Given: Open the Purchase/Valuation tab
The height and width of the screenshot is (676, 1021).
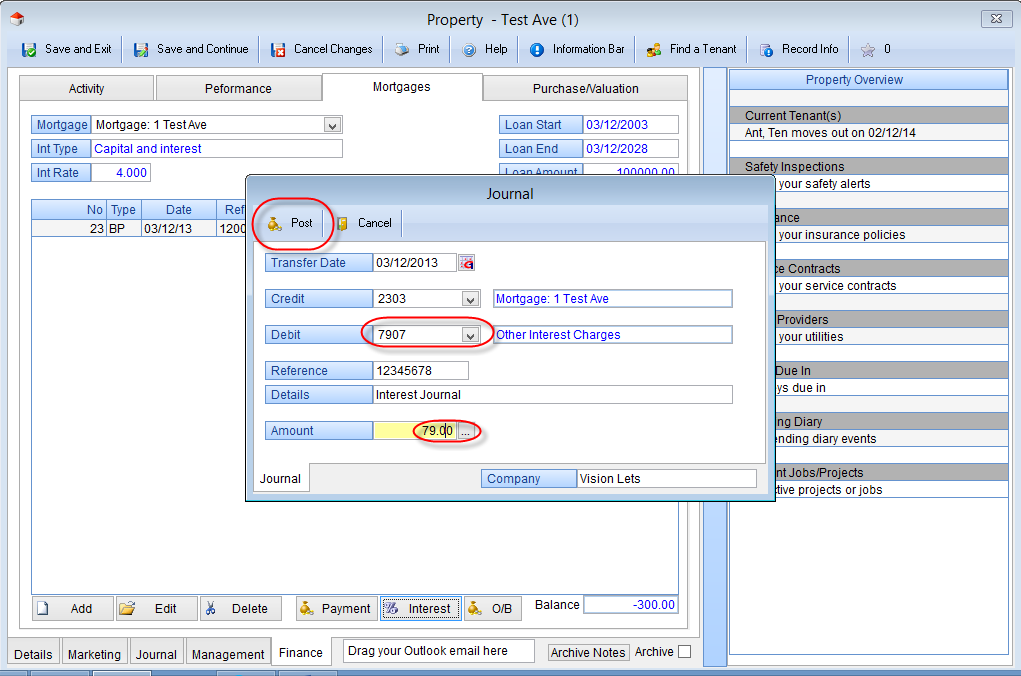Looking at the screenshot, I should point(585,89).
